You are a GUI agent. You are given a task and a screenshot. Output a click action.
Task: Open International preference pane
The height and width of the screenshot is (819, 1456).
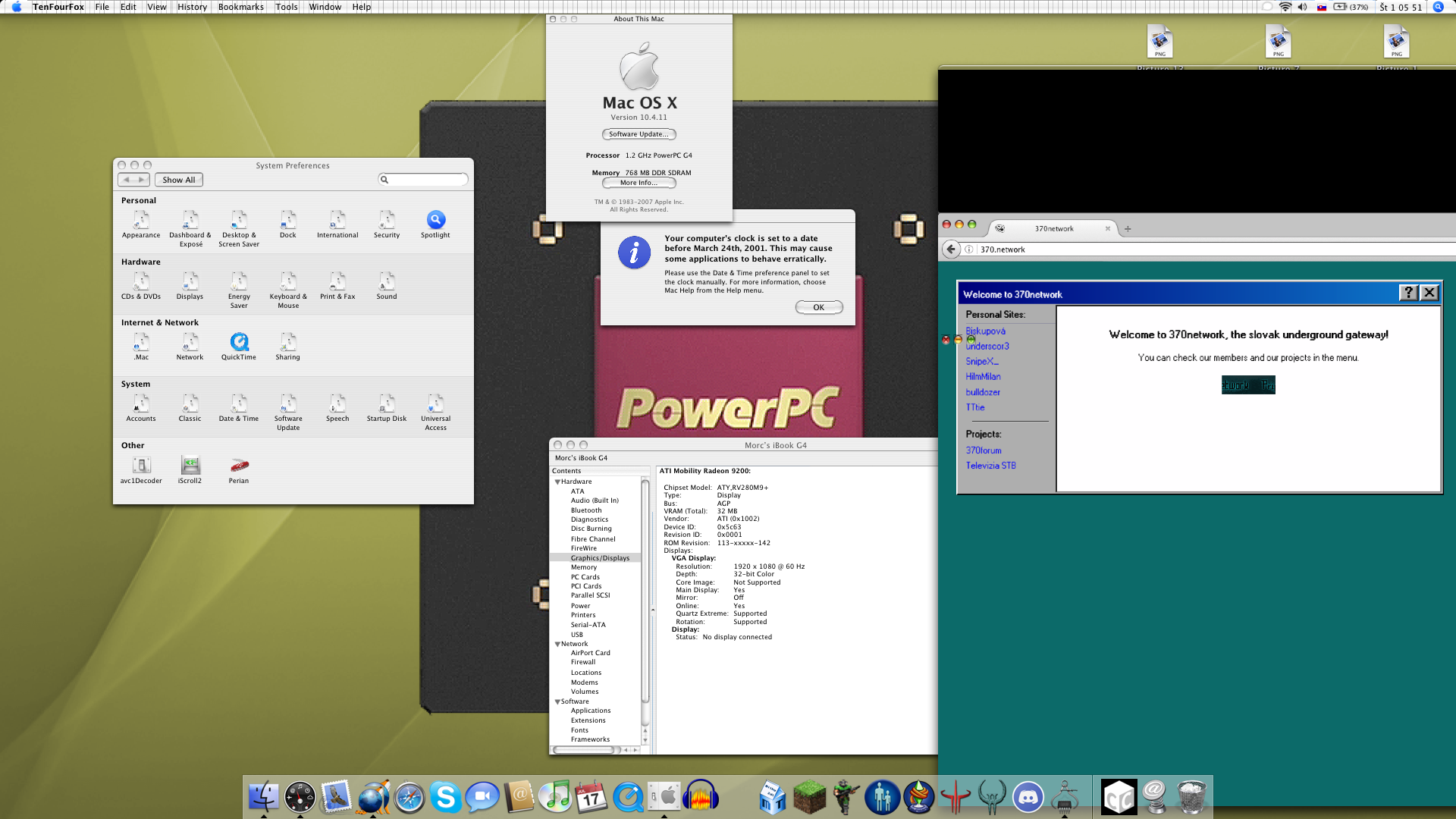337,224
